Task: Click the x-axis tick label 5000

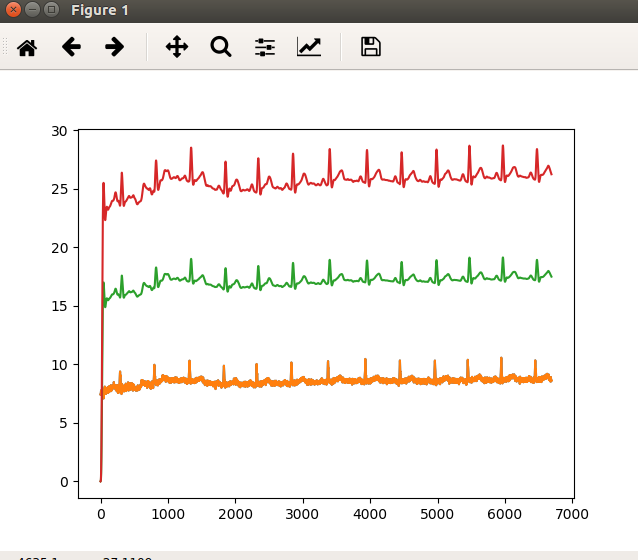Action: point(437,514)
